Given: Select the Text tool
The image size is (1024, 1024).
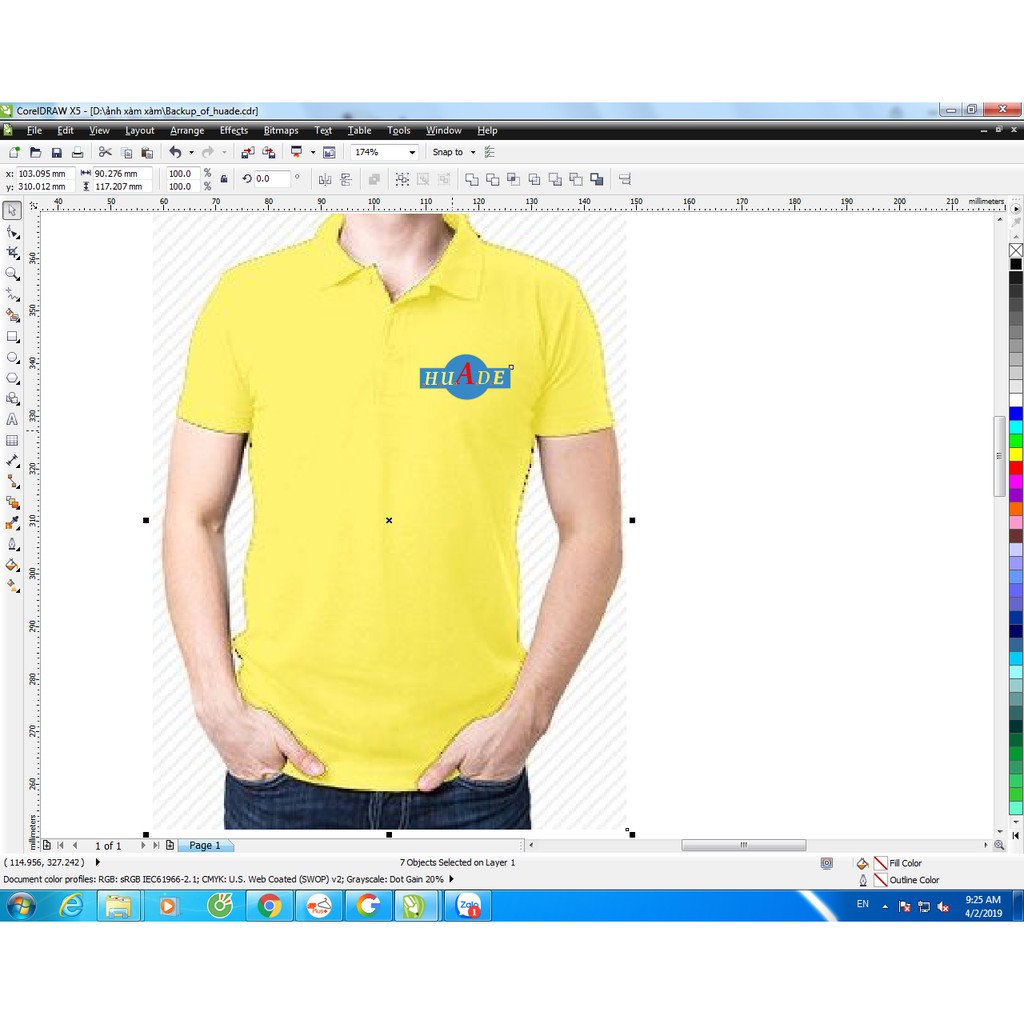Looking at the screenshot, I should (13, 420).
